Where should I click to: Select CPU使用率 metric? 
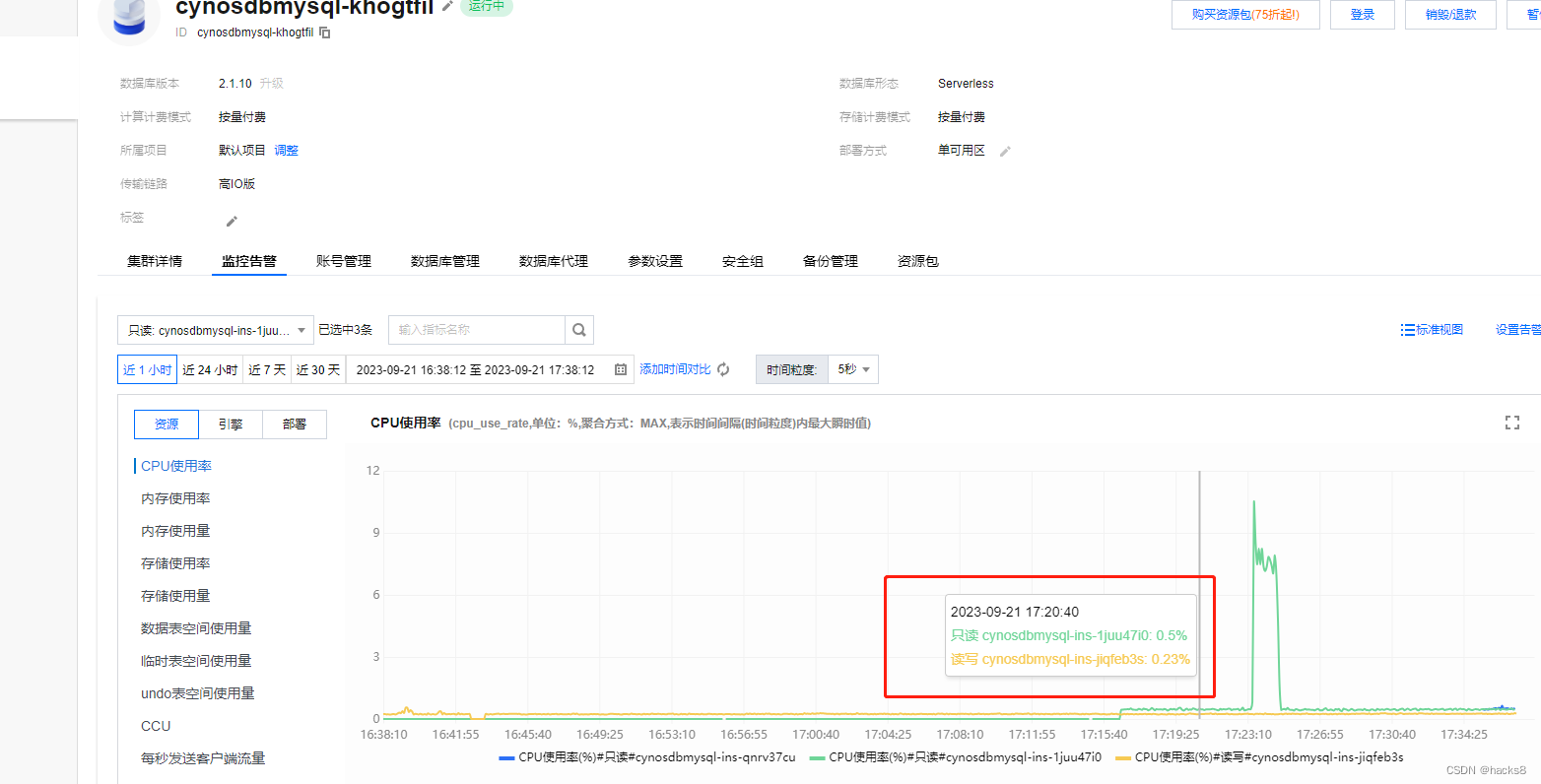click(x=176, y=466)
